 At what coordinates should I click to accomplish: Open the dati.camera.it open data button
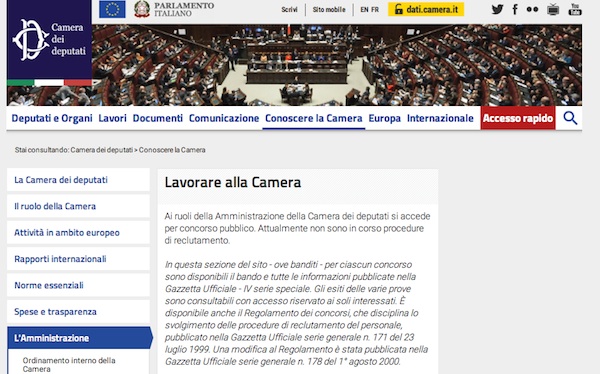point(426,9)
